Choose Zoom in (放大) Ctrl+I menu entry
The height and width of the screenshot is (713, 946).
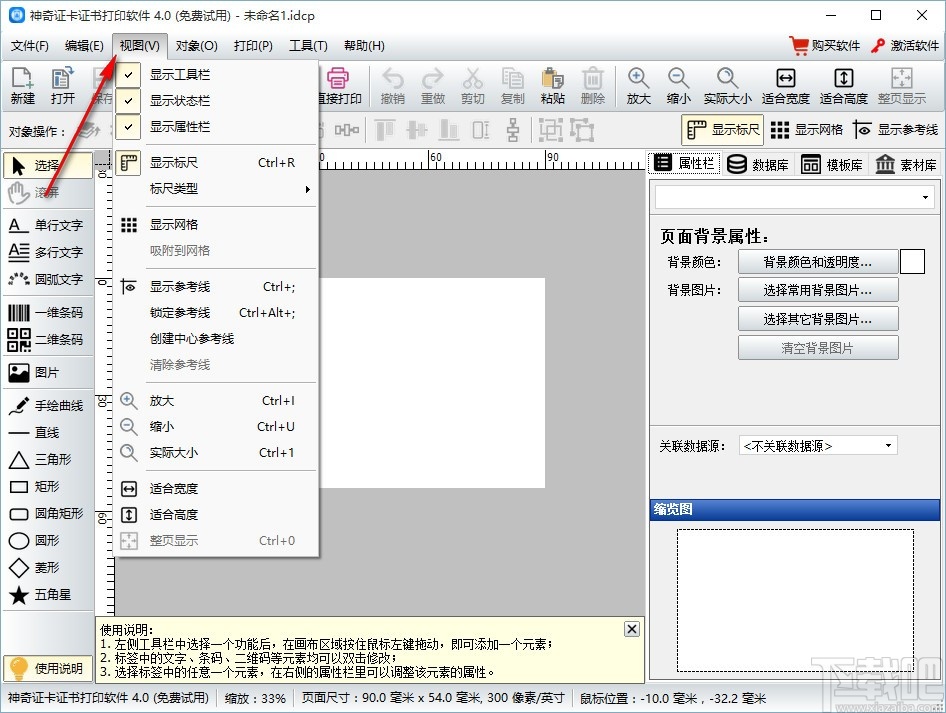pyautogui.click(x=216, y=401)
